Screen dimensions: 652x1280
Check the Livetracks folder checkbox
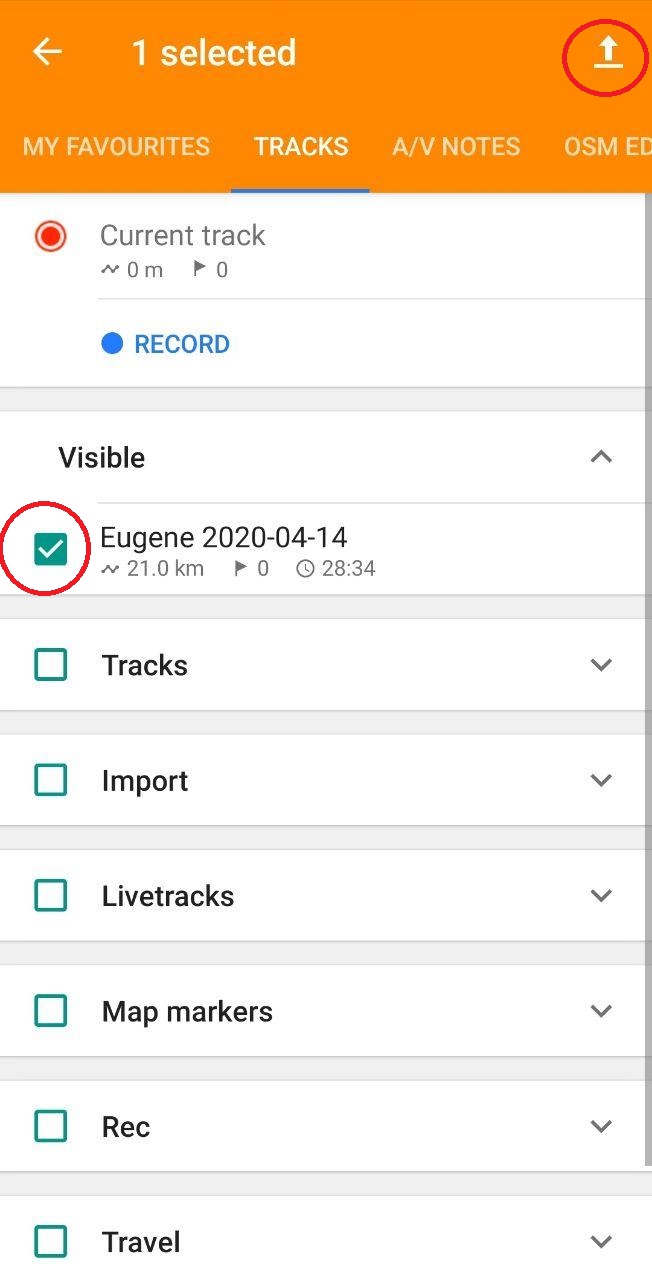pyautogui.click(x=50, y=896)
